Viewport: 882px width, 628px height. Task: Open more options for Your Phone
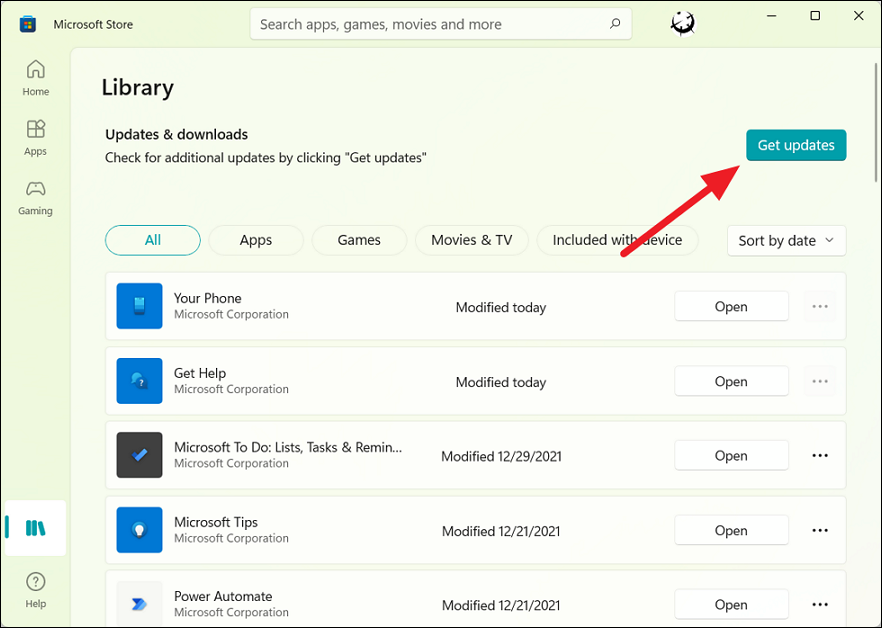820,306
